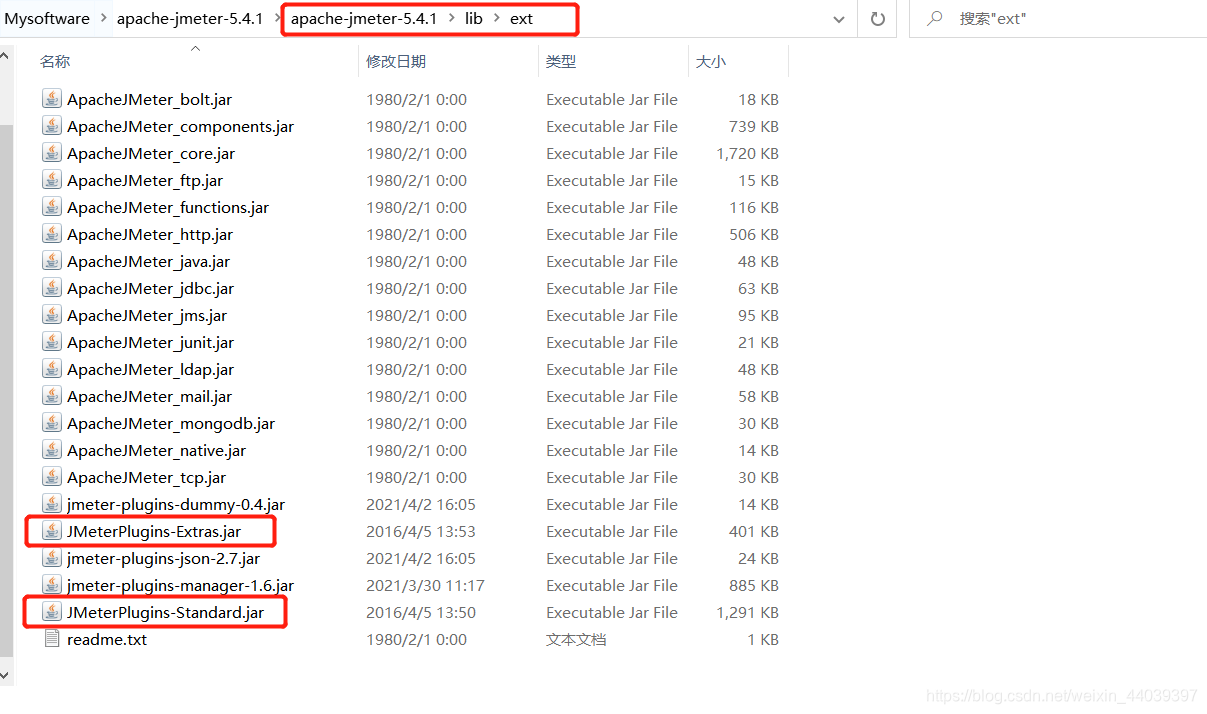Expand the chevron after Mysoftware in path
This screenshot has height=714, width=1207.
[103, 19]
